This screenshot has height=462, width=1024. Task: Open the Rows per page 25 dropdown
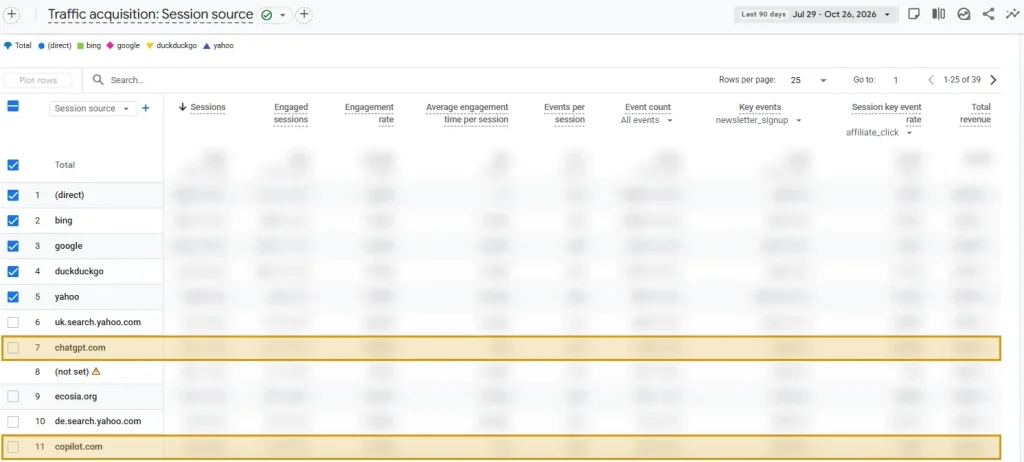808,80
